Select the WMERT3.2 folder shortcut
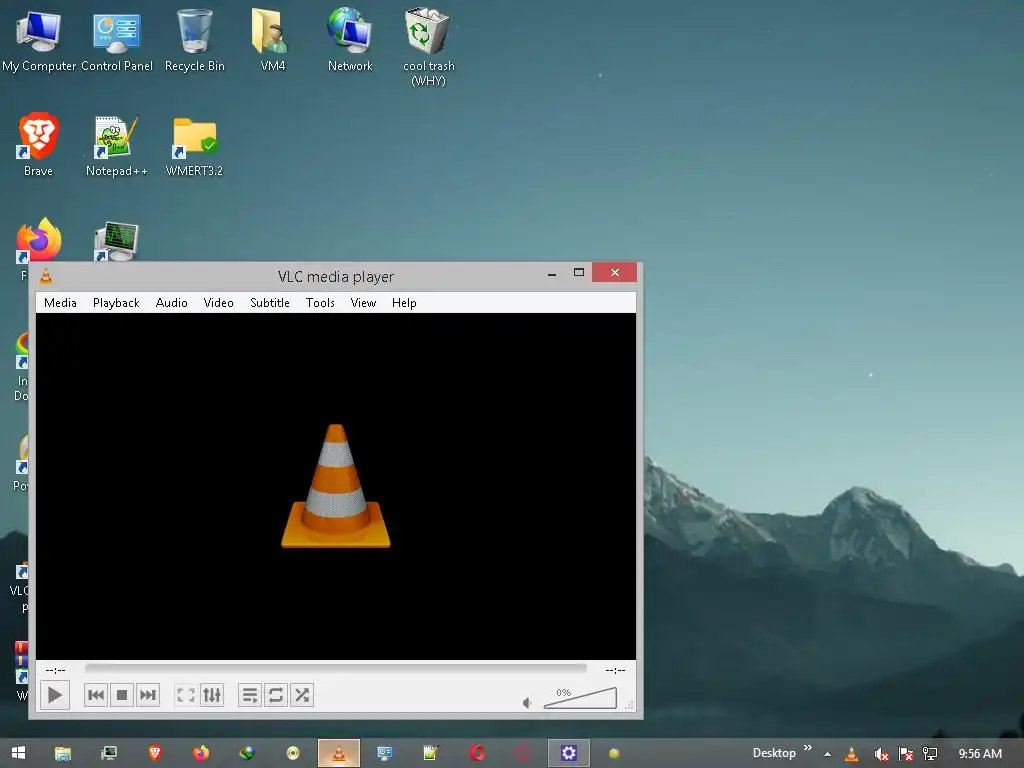The image size is (1024, 768). (x=194, y=146)
